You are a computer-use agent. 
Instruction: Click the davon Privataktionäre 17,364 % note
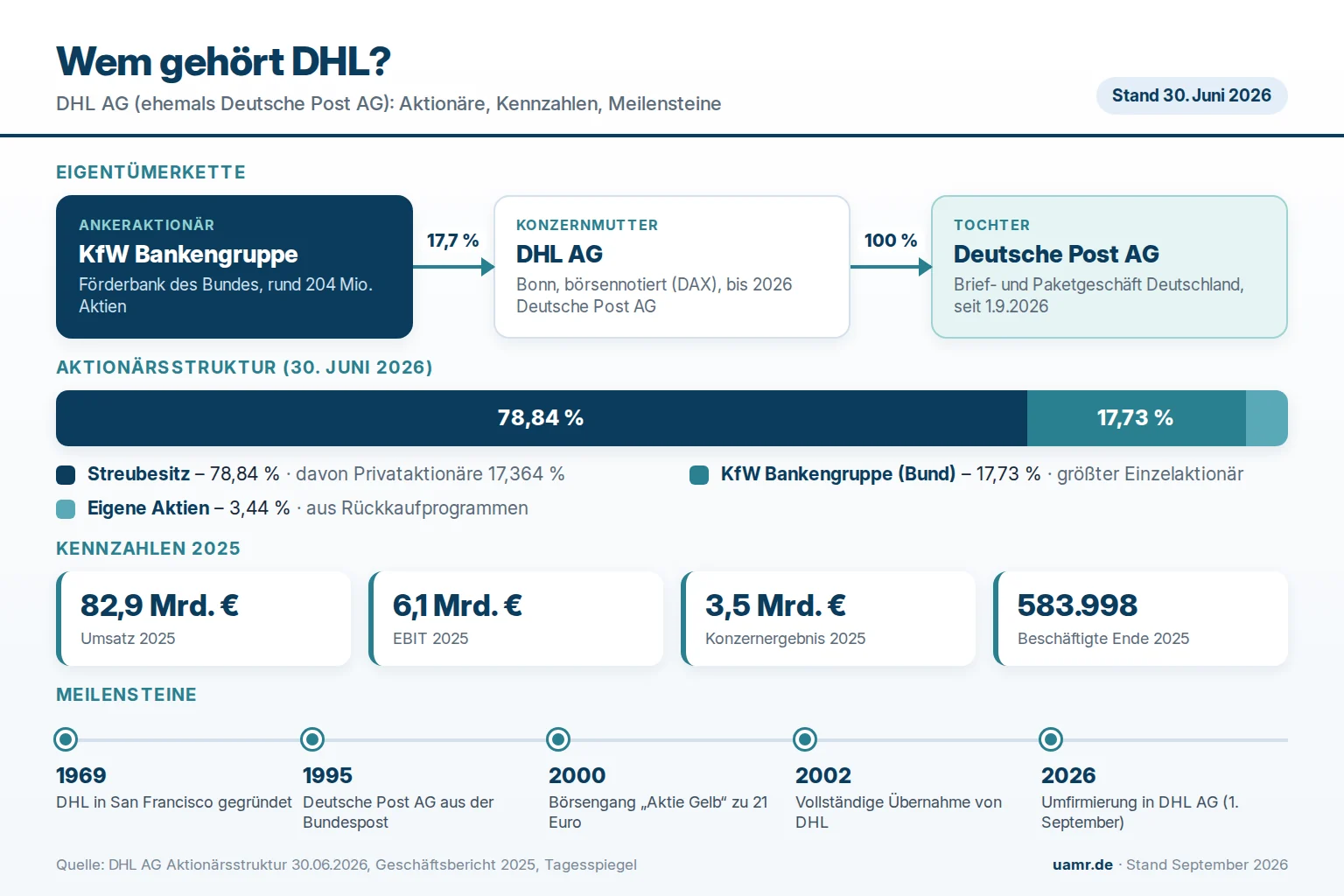[x=430, y=474]
